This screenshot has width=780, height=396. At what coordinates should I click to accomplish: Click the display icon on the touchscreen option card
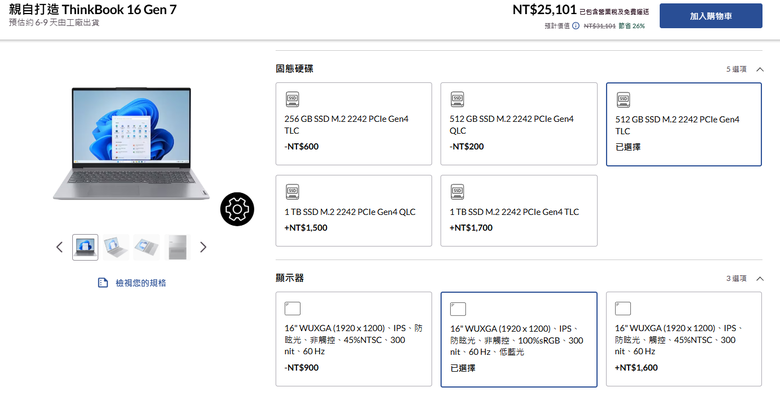(x=623, y=308)
